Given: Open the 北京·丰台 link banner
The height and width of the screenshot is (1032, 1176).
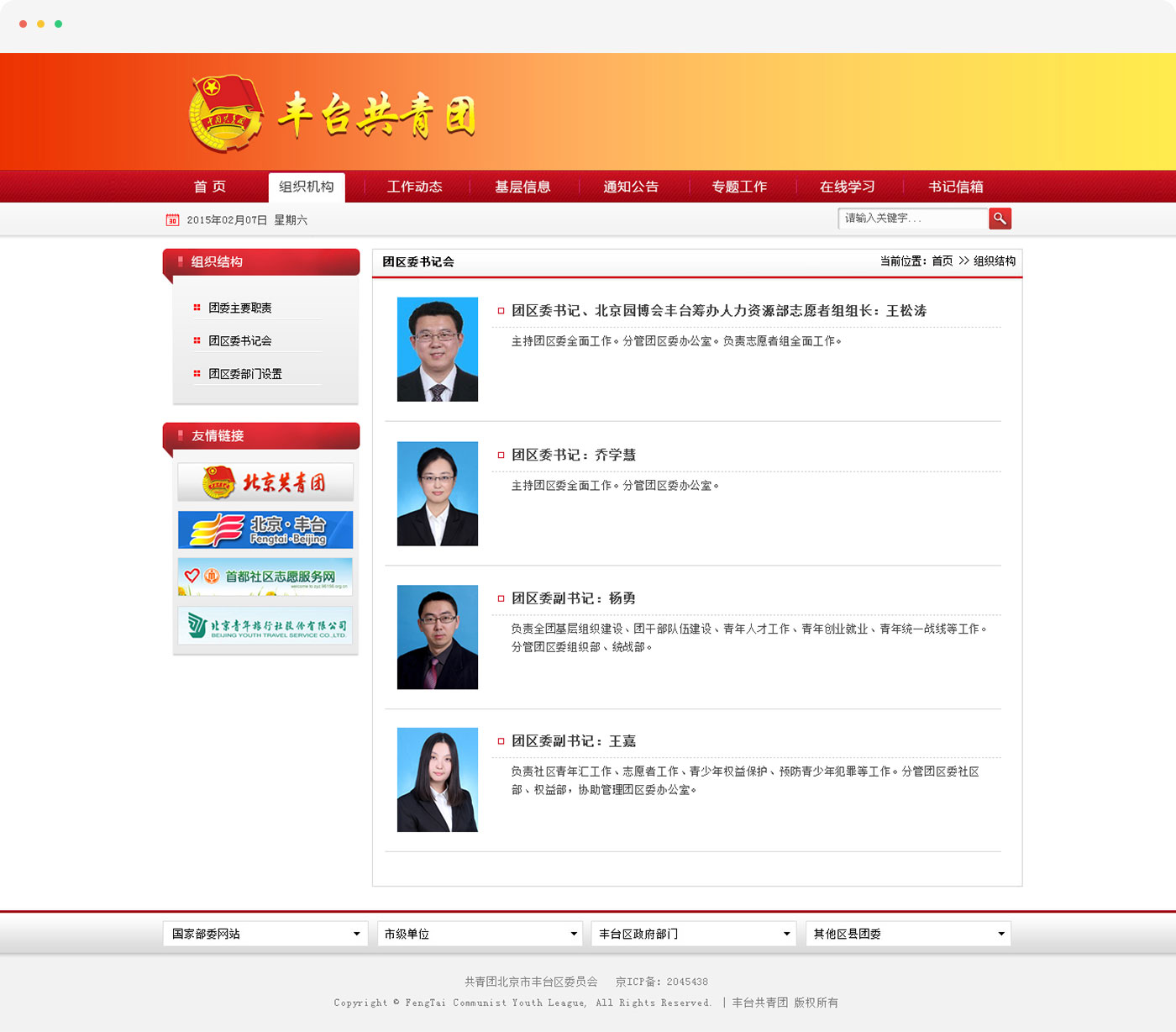Looking at the screenshot, I should pyautogui.click(x=265, y=529).
